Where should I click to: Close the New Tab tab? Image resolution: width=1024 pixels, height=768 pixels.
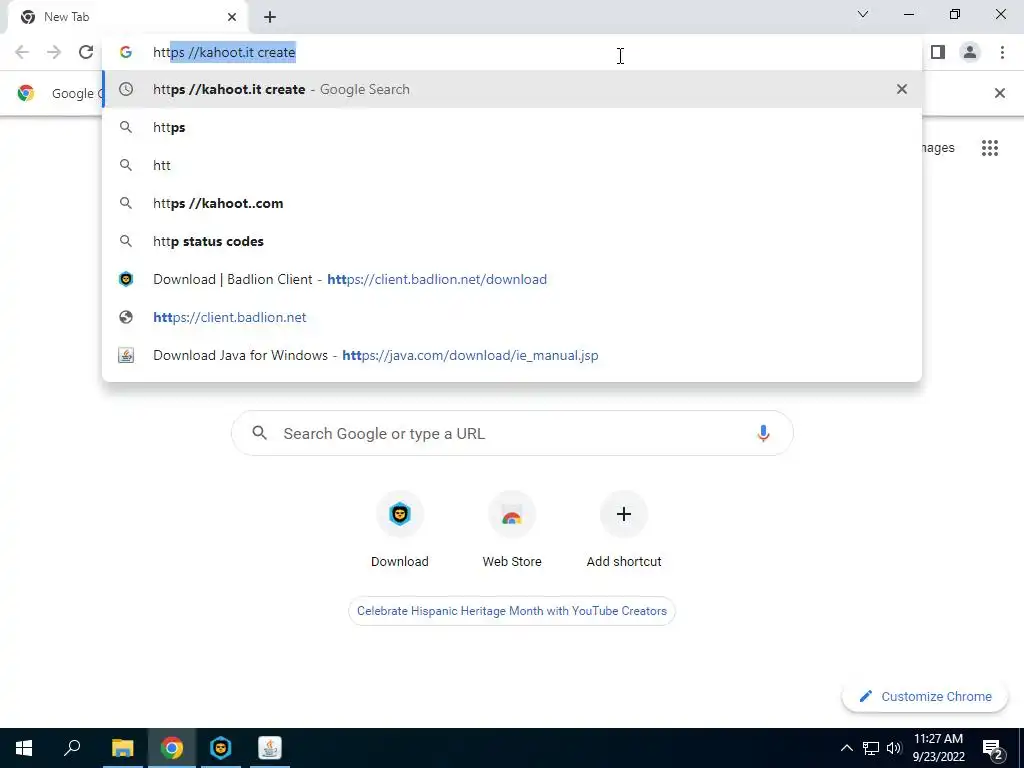pos(232,17)
